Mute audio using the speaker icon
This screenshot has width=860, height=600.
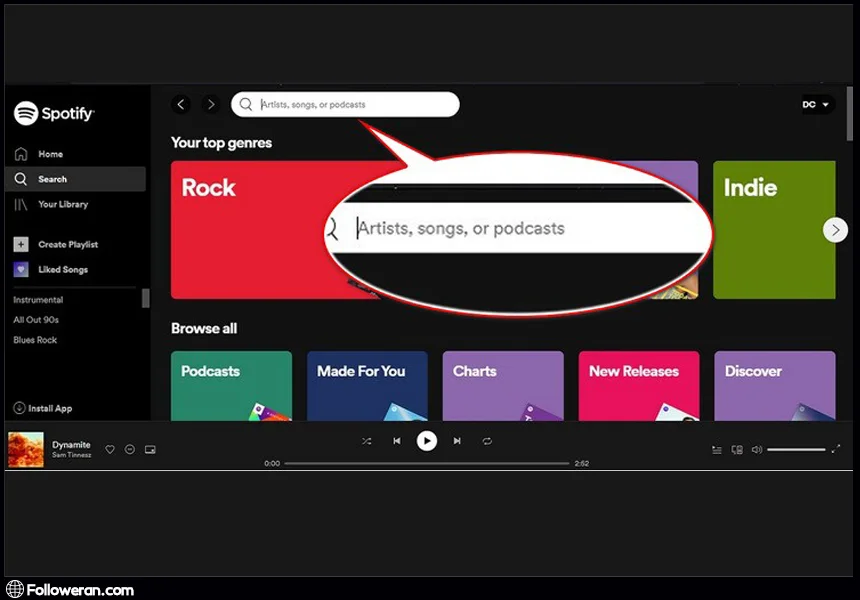pyautogui.click(x=757, y=450)
